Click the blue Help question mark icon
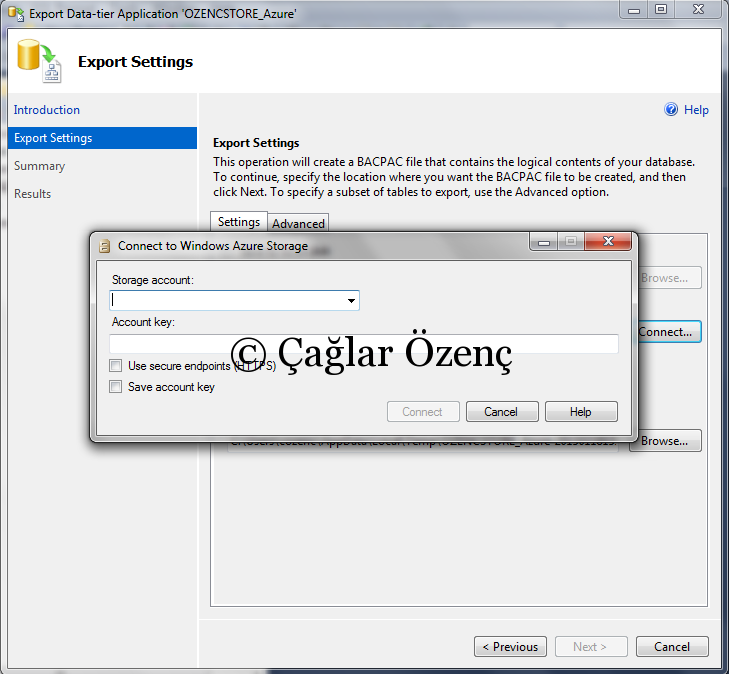Screen dimensions: 729x674 pyautogui.click(x=671, y=109)
